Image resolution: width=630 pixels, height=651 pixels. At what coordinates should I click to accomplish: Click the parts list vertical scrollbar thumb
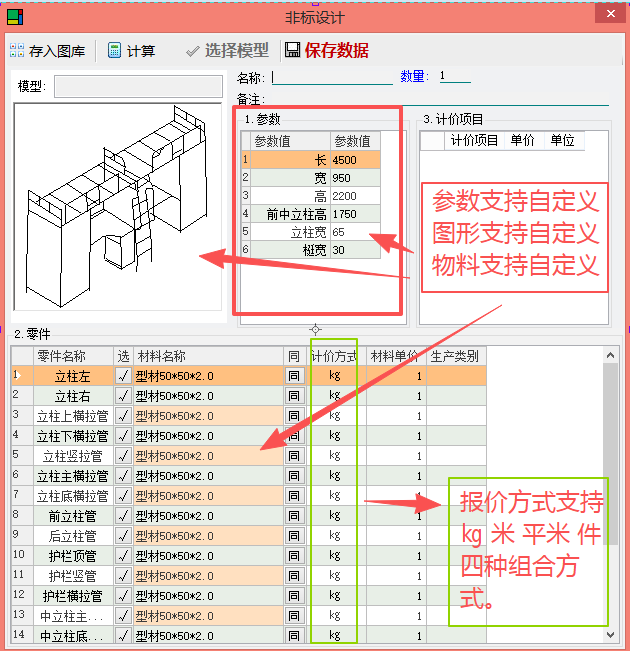tap(610, 453)
